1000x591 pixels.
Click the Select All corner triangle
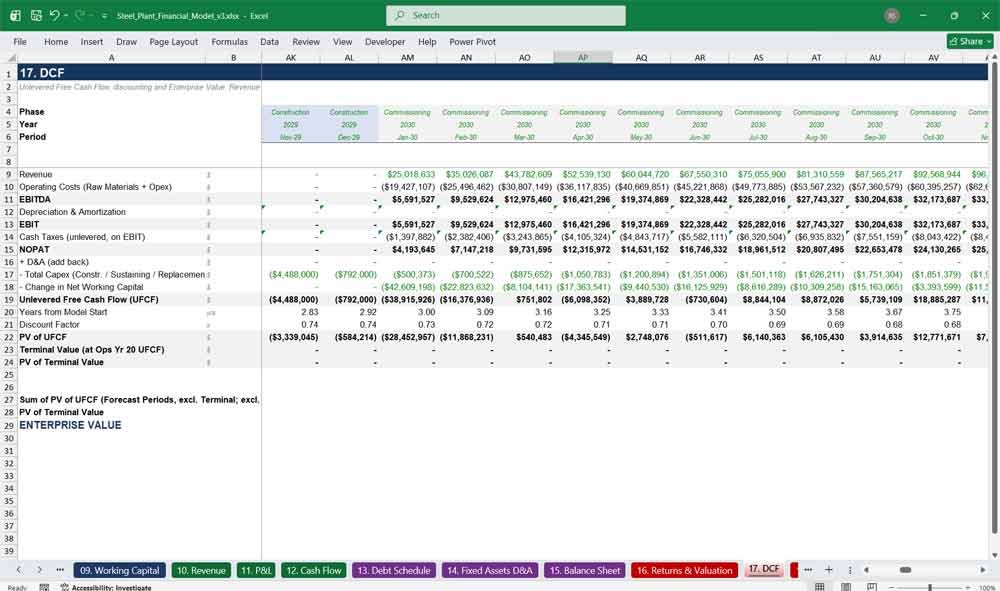tap(9, 57)
